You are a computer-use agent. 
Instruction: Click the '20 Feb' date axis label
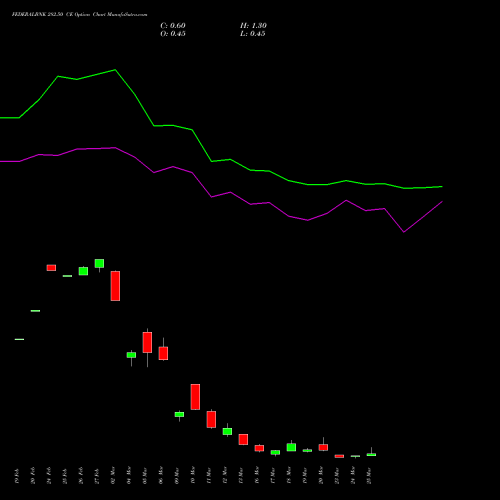point(33,476)
